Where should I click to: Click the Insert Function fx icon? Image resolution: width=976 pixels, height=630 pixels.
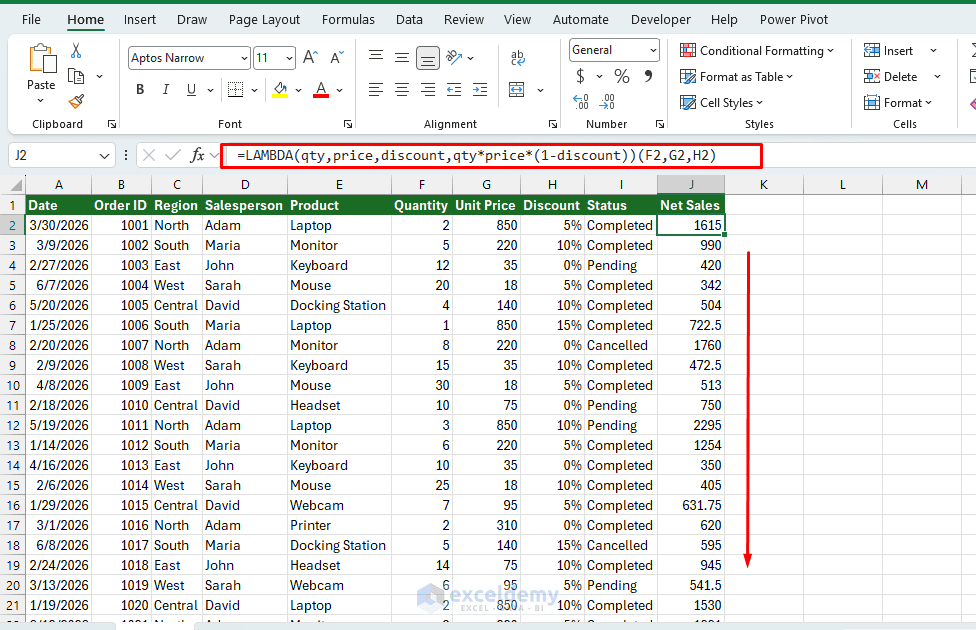197,155
